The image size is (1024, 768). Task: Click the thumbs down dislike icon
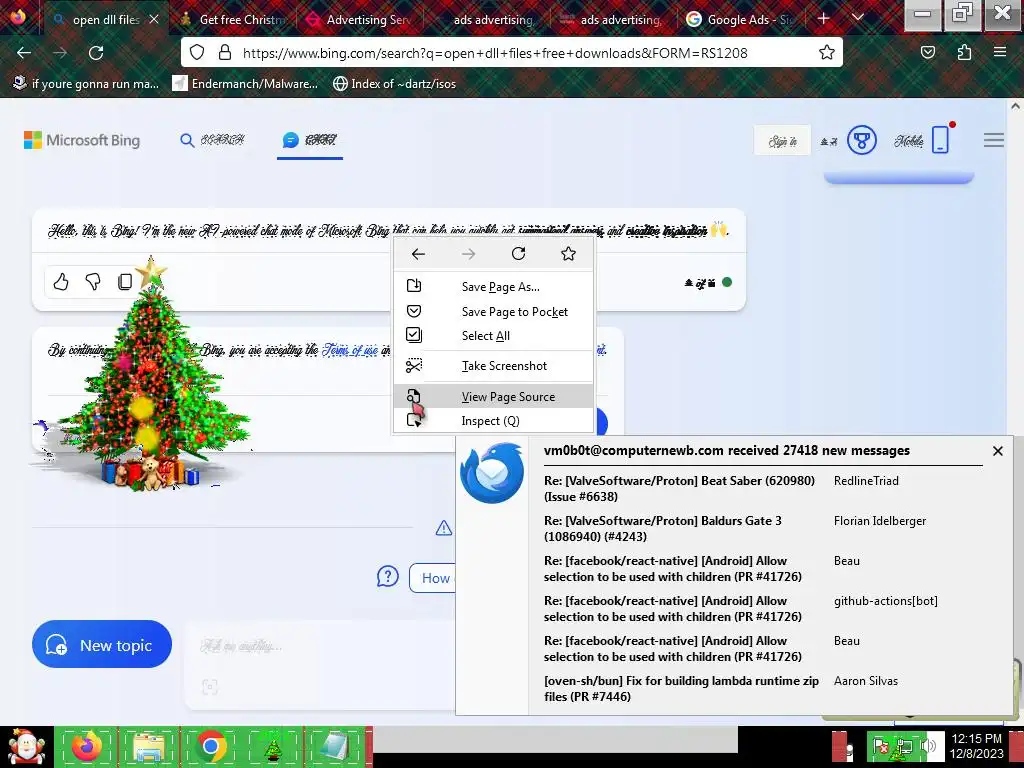pyautogui.click(x=93, y=281)
